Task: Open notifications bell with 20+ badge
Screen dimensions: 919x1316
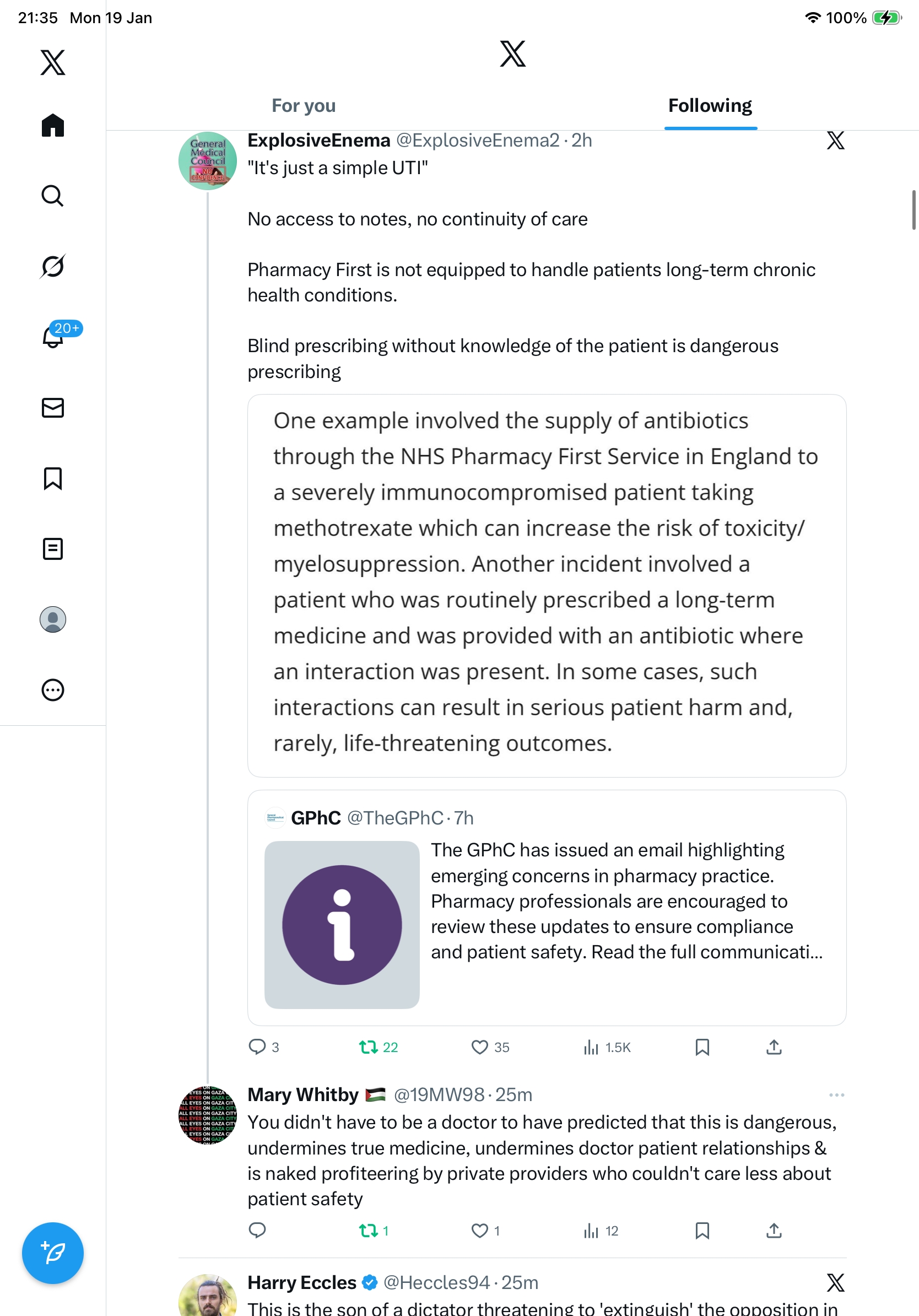Action: pyautogui.click(x=53, y=337)
